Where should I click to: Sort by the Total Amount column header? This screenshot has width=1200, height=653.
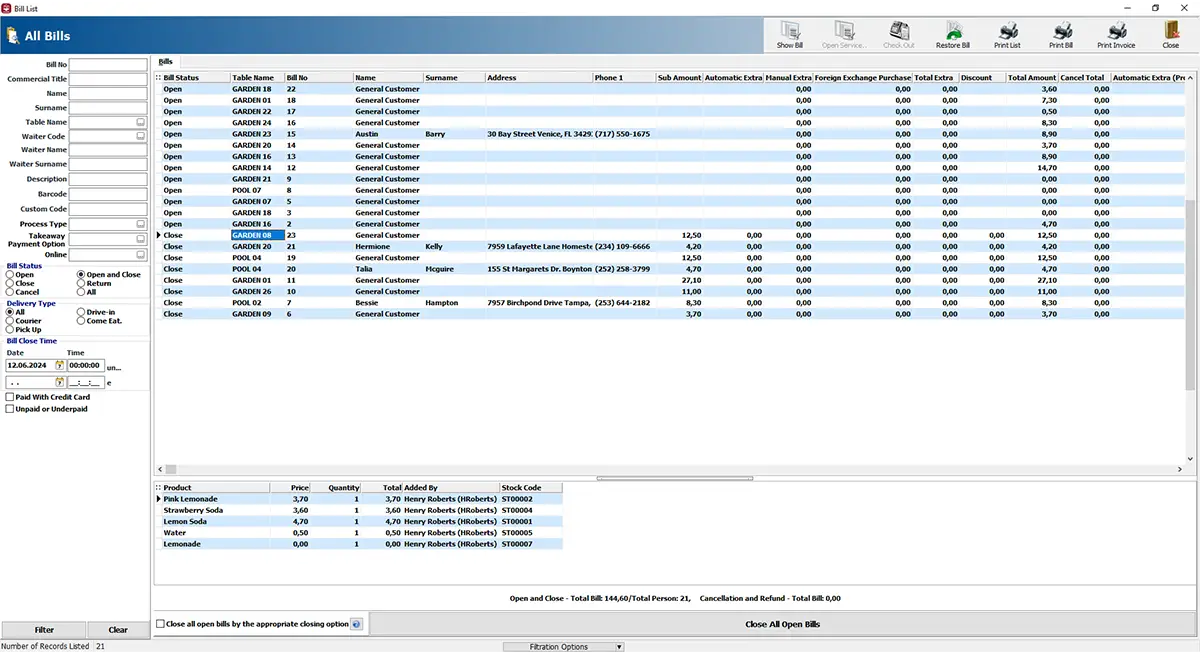point(1032,77)
